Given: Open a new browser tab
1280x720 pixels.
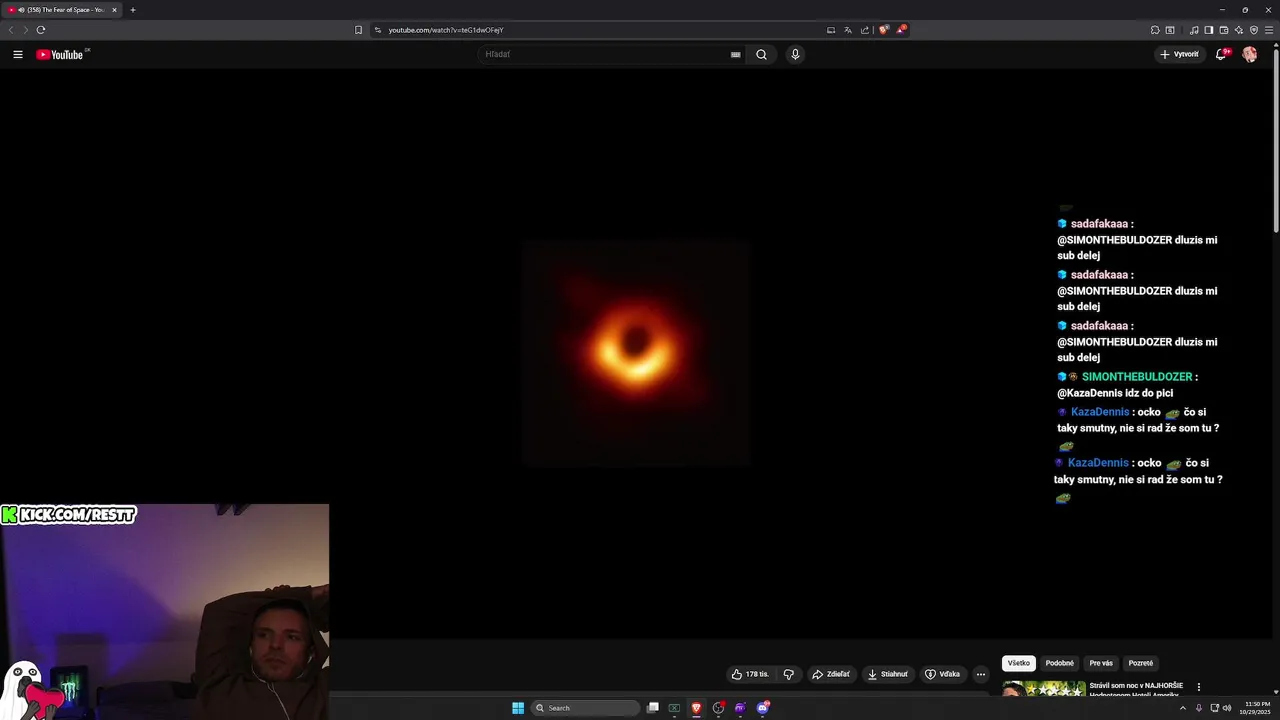Looking at the screenshot, I should (133, 10).
